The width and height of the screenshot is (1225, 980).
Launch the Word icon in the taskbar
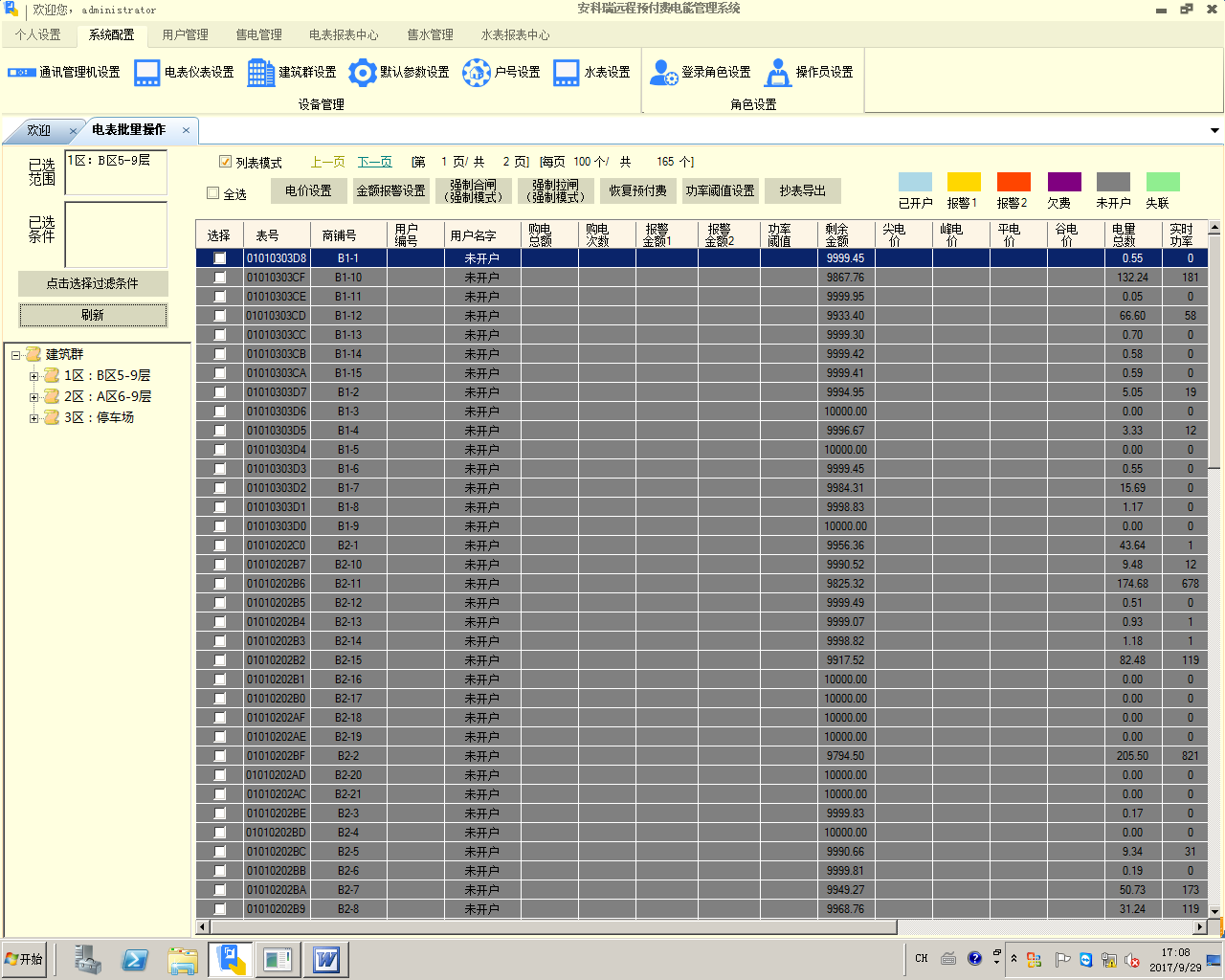[326, 959]
